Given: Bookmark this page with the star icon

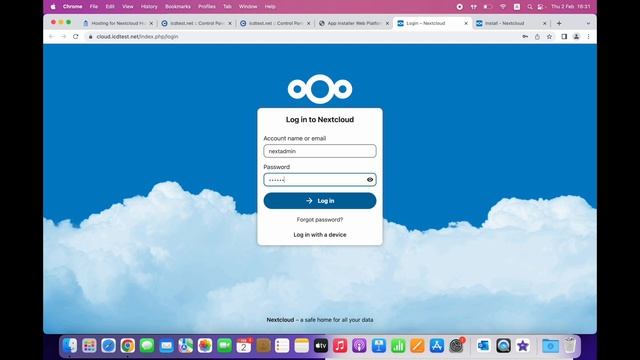Looking at the screenshot, I should click(x=549, y=37).
